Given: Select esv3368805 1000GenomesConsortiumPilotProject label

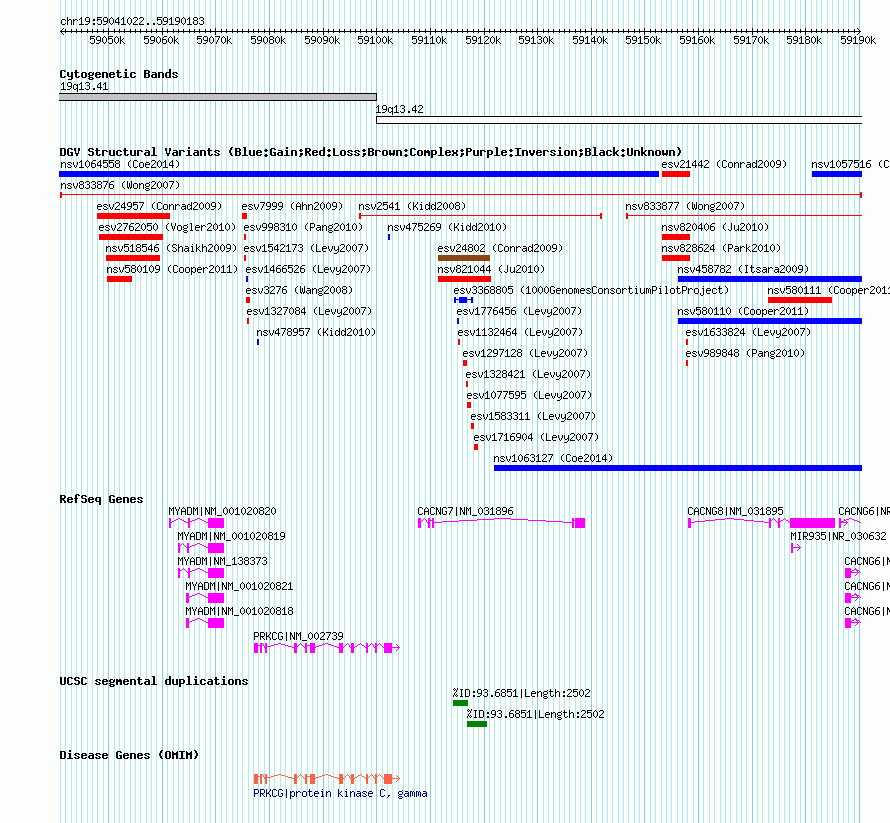Looking at the screenshot, I should click(591, 290).
